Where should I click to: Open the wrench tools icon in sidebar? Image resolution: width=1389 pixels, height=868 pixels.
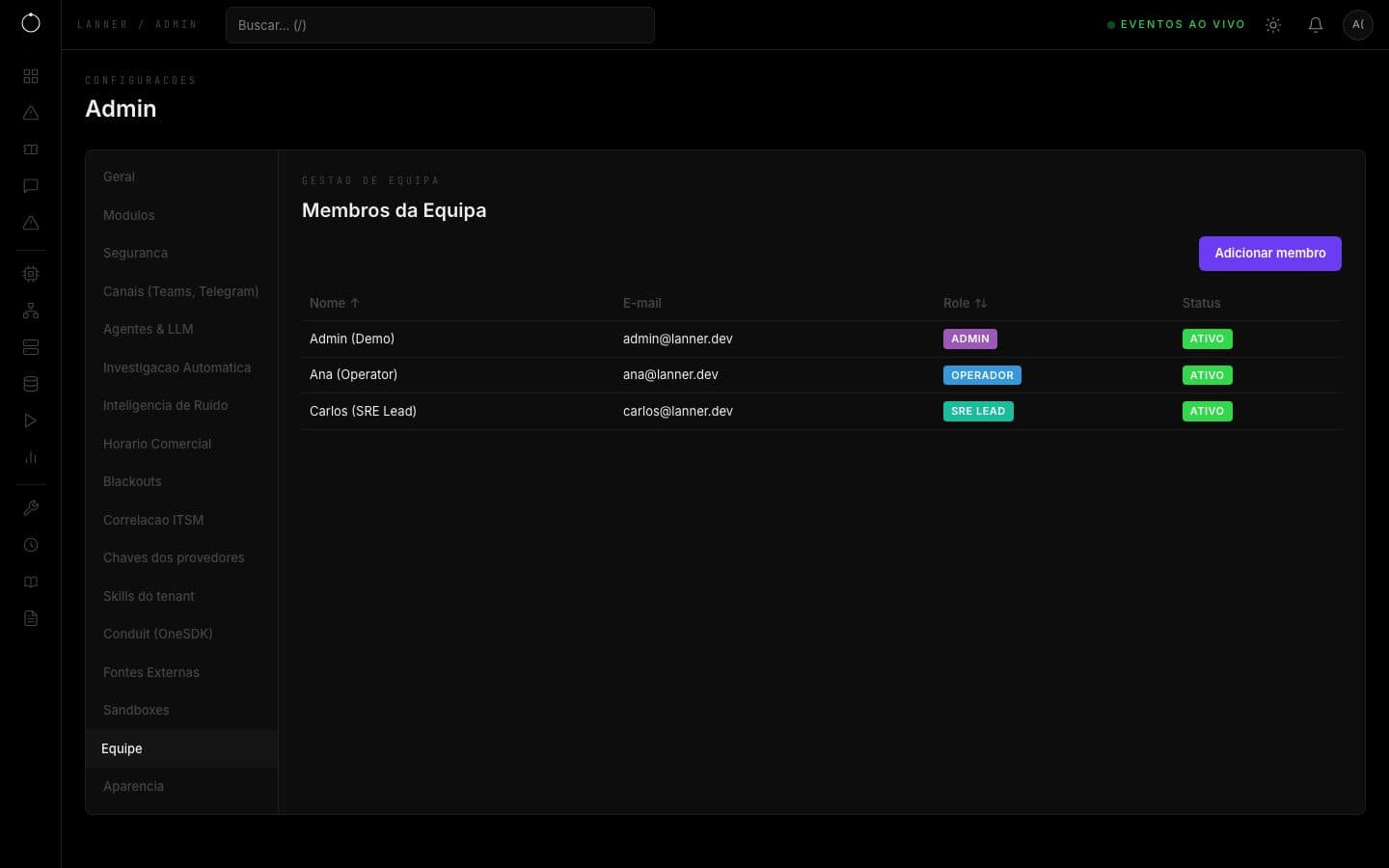tap(31, 508)
